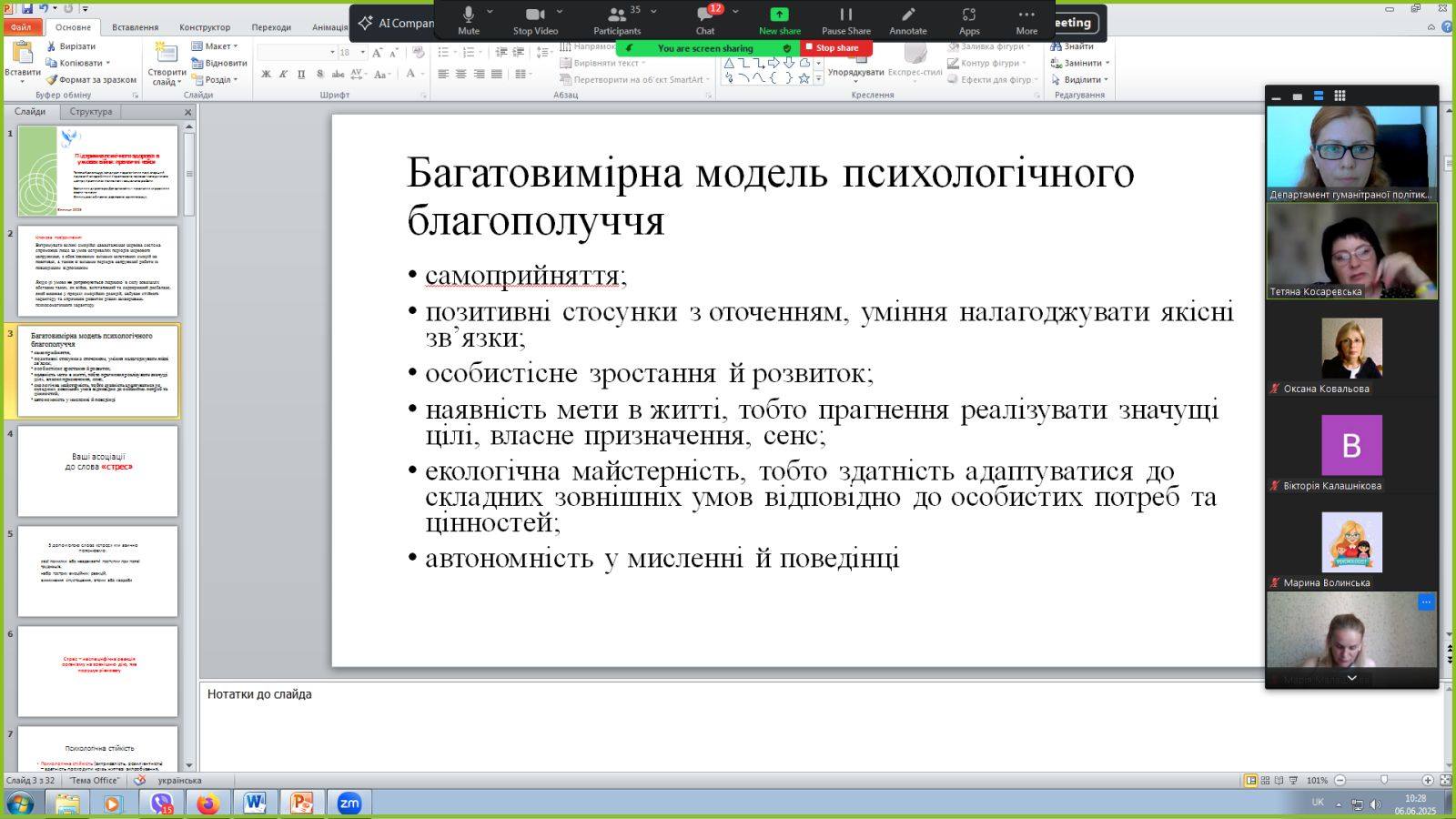Click the Створити слайд (New Slide) icon
This screenshot has width=1456, height=819.
click(x=167, y=54)
